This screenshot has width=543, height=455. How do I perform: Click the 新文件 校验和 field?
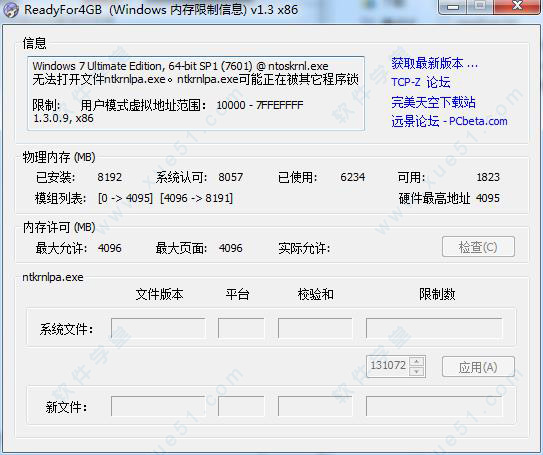pos(315,406)
